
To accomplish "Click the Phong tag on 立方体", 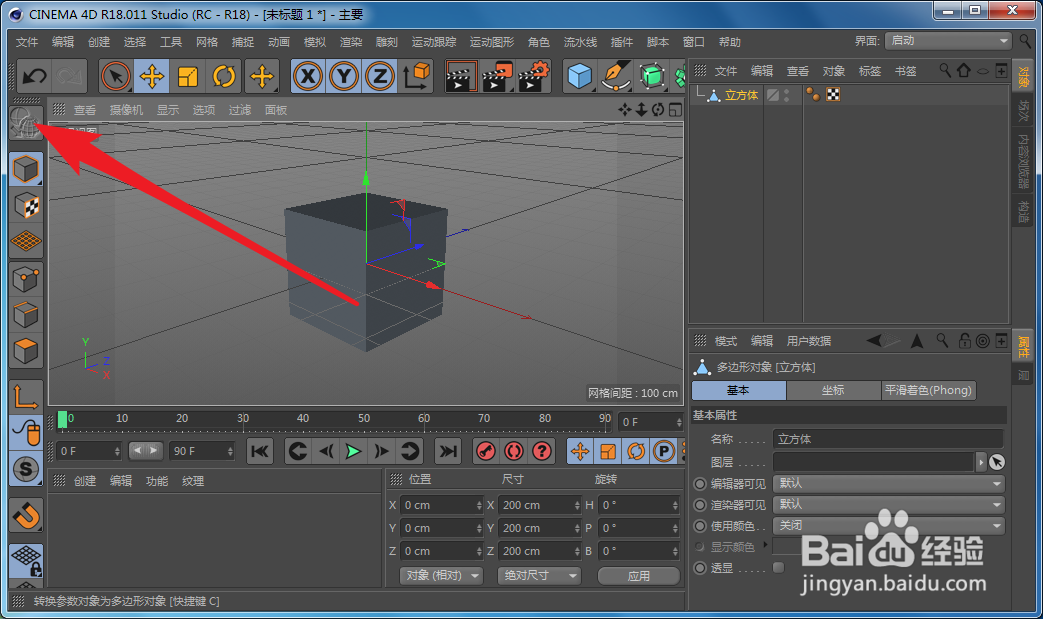I will pyautogui.click(x=813, y=95).
